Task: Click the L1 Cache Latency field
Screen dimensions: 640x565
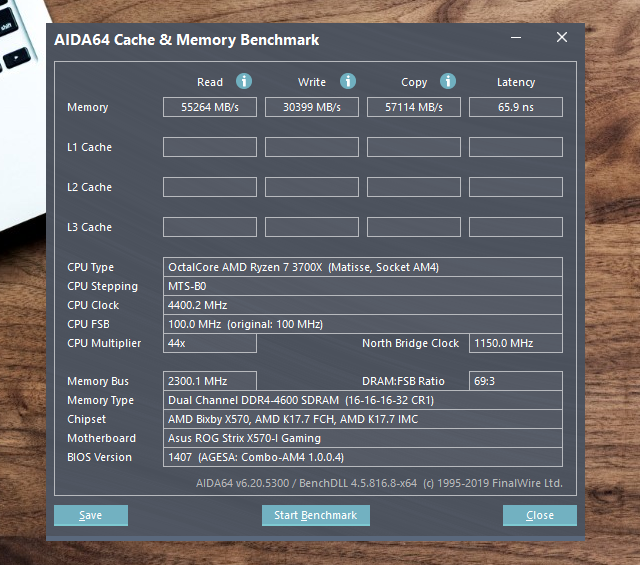Action: pyautogui.click(x=516, y=147)
